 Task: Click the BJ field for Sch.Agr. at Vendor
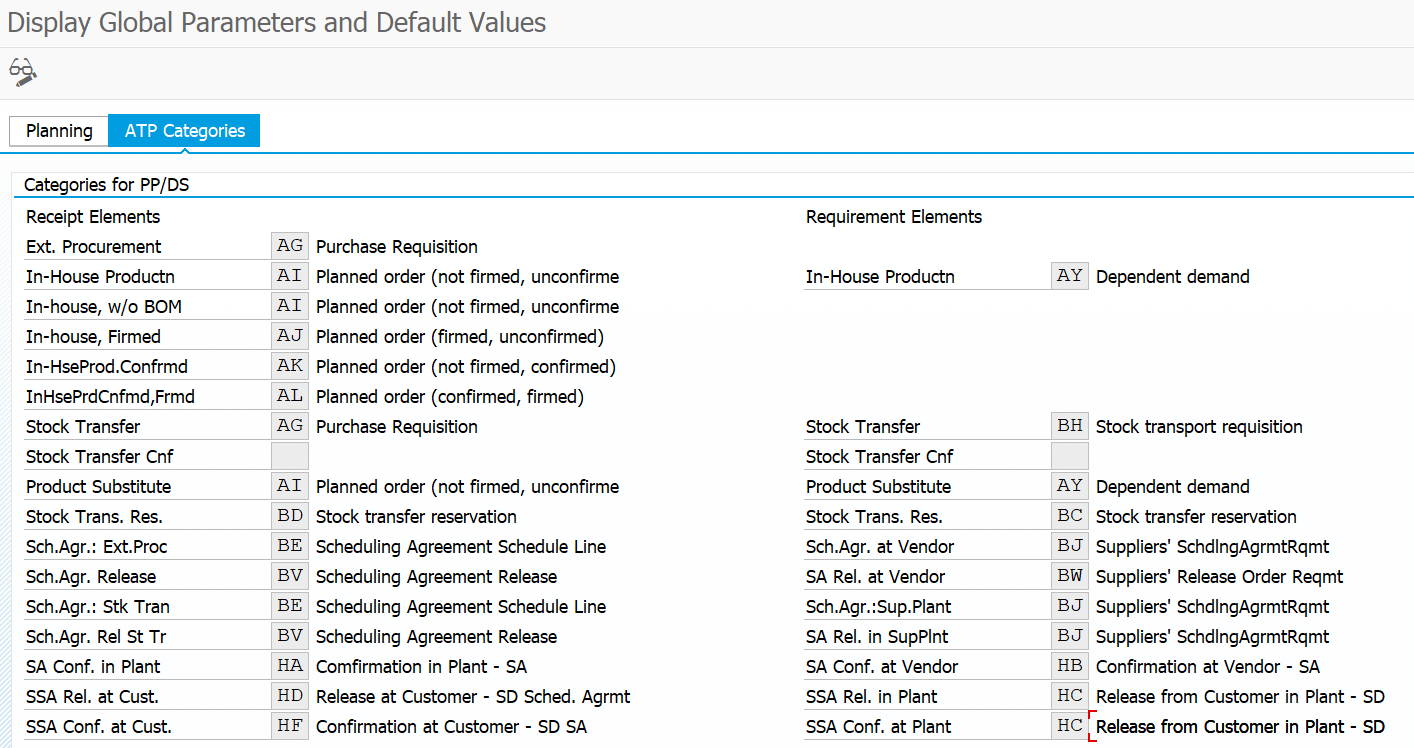click(1070, 546)
